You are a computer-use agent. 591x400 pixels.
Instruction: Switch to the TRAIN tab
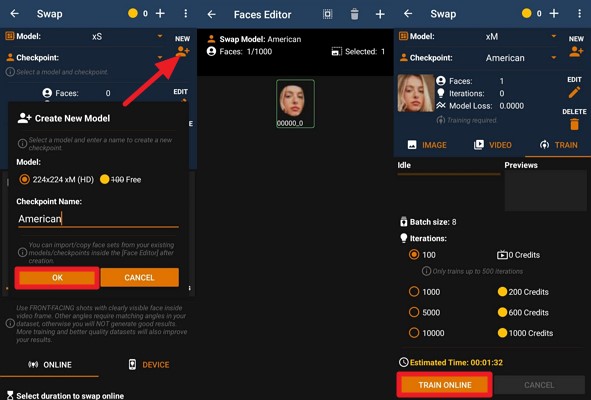coord(558,145)
